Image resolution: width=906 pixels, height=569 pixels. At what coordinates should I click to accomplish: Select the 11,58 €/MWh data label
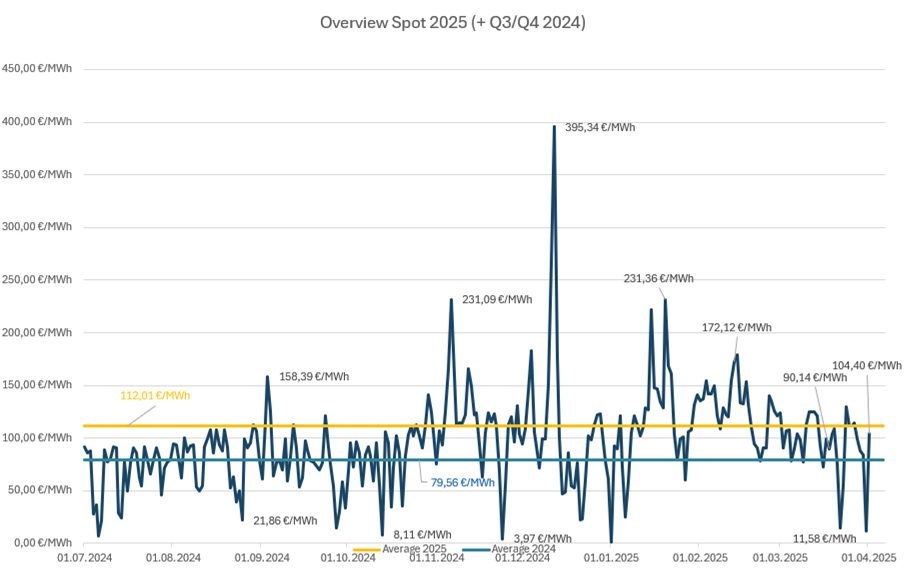(x=824, y=538)
